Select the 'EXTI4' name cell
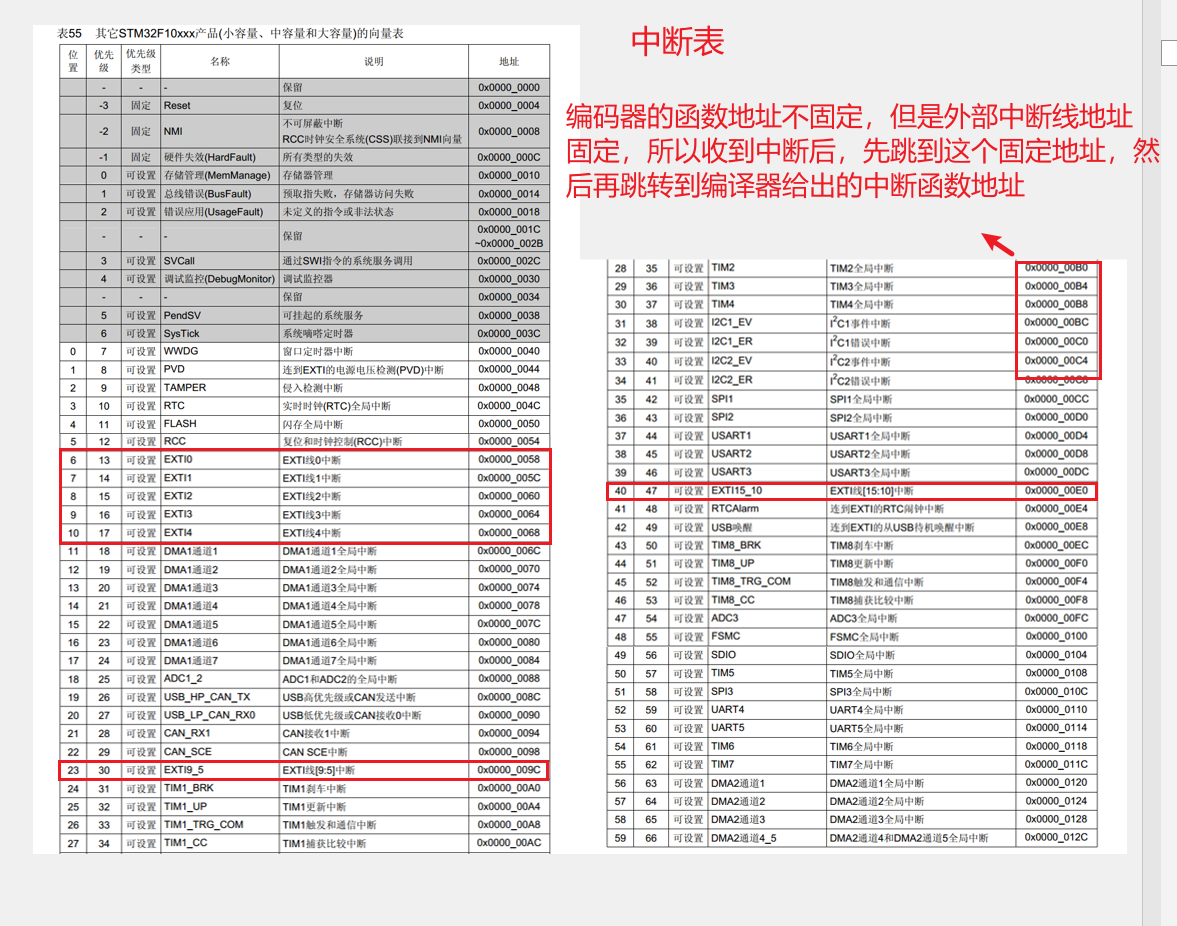This screenshot has height=926, width=1177. pos(220,533)
